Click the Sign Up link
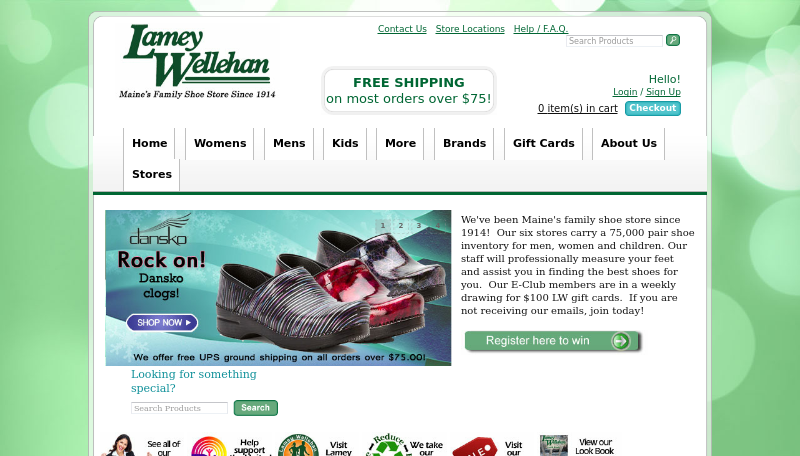The width and height of the screenshot is (800, 456). [x=663, y=92]
